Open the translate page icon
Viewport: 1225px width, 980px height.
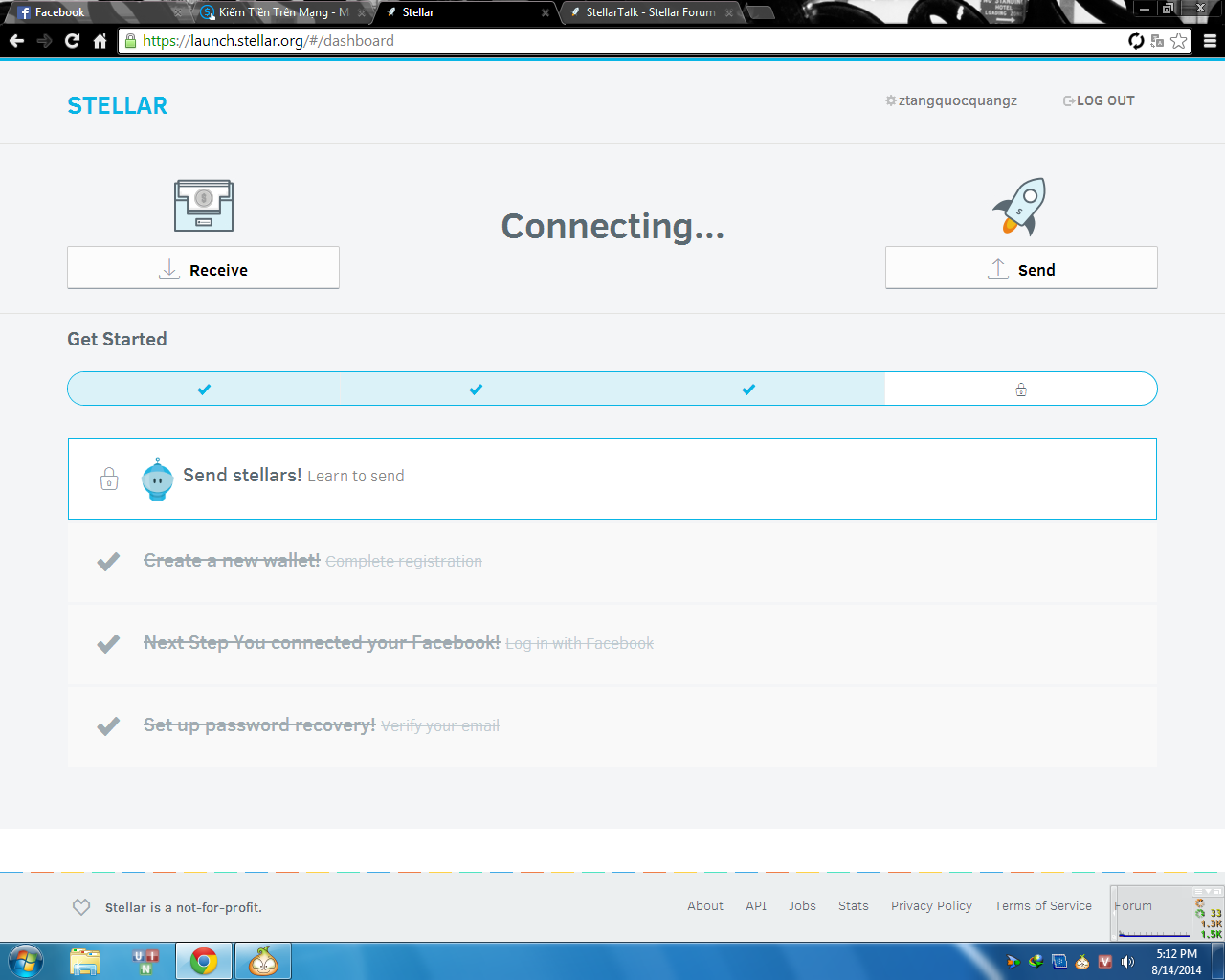1157,41
